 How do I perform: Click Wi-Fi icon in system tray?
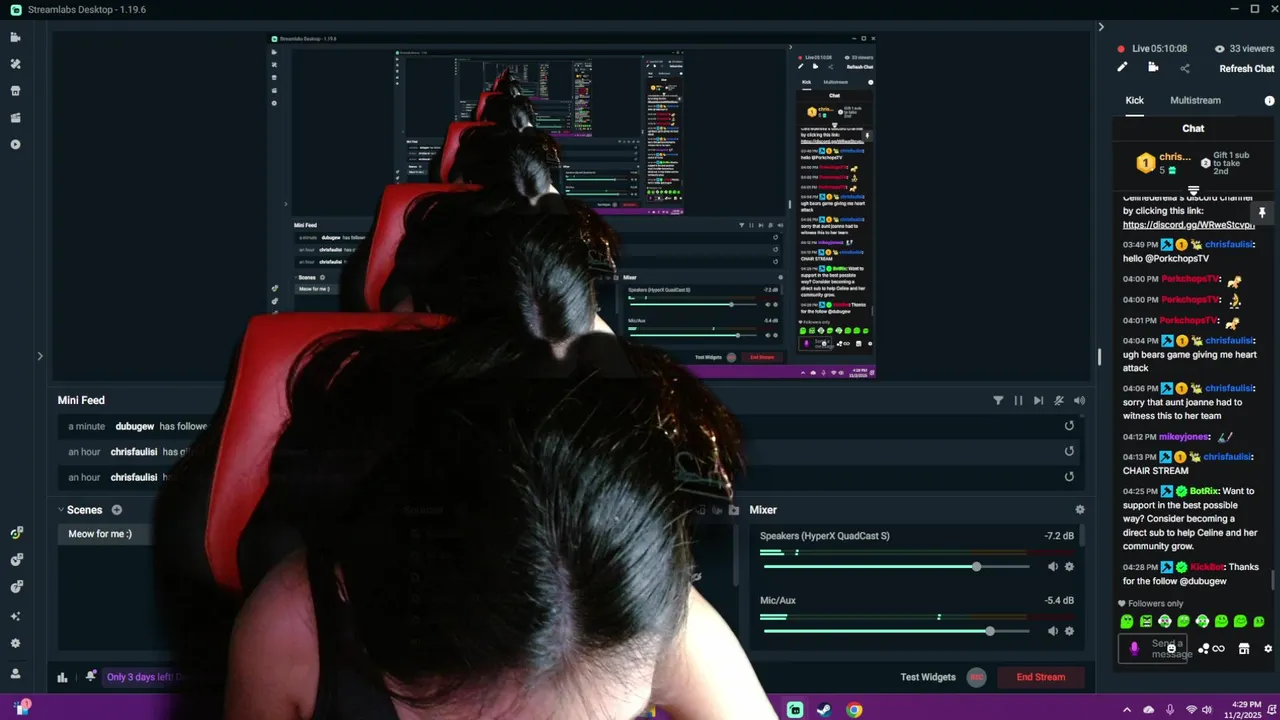[x=1192, y=710]
